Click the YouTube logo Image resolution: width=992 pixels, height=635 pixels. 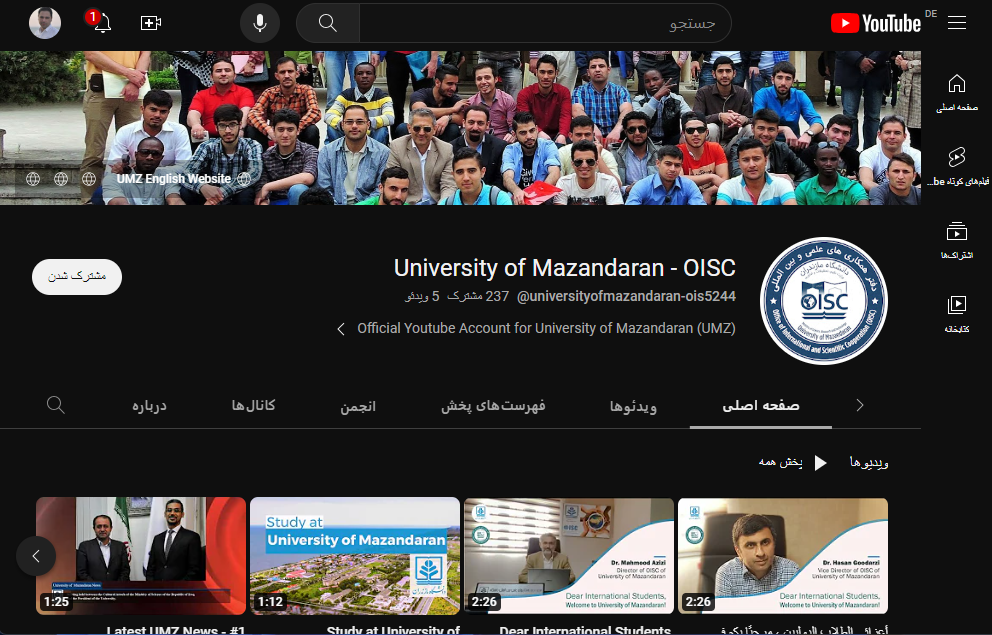click(x=875, y=22)
